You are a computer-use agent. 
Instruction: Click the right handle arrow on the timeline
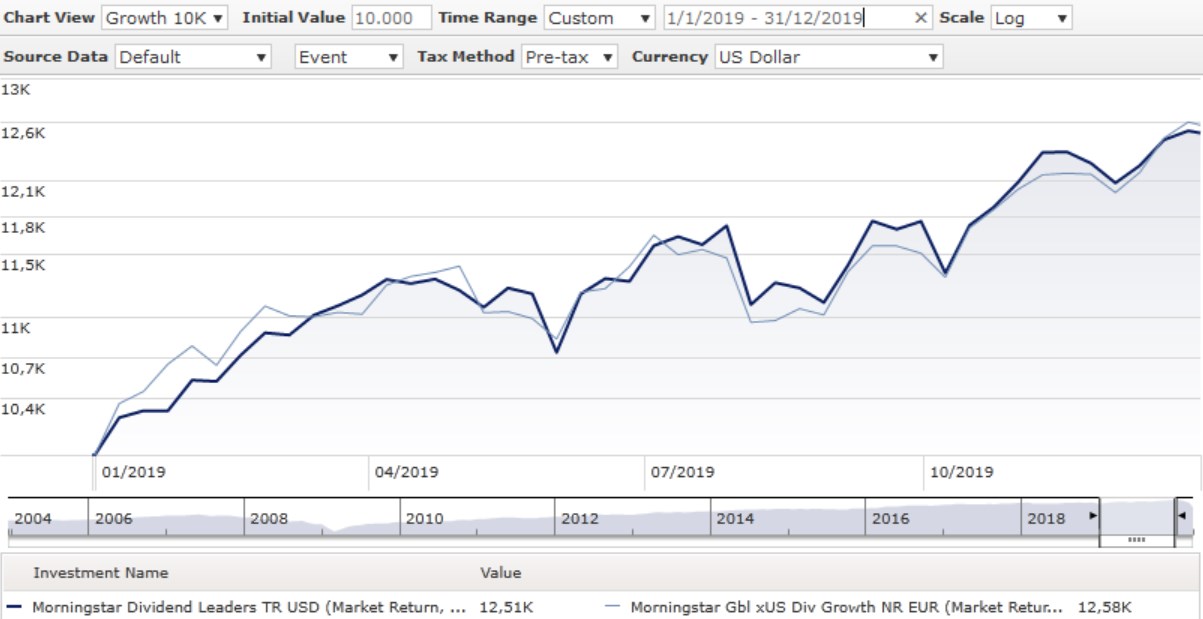point(1183,516)
